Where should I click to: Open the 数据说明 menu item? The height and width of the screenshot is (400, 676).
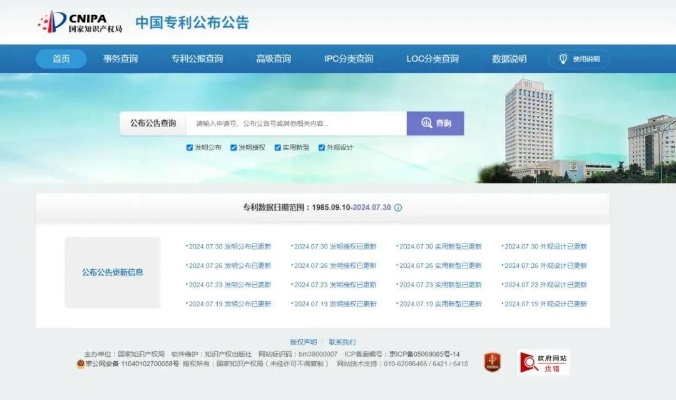(x=508, y=59)
